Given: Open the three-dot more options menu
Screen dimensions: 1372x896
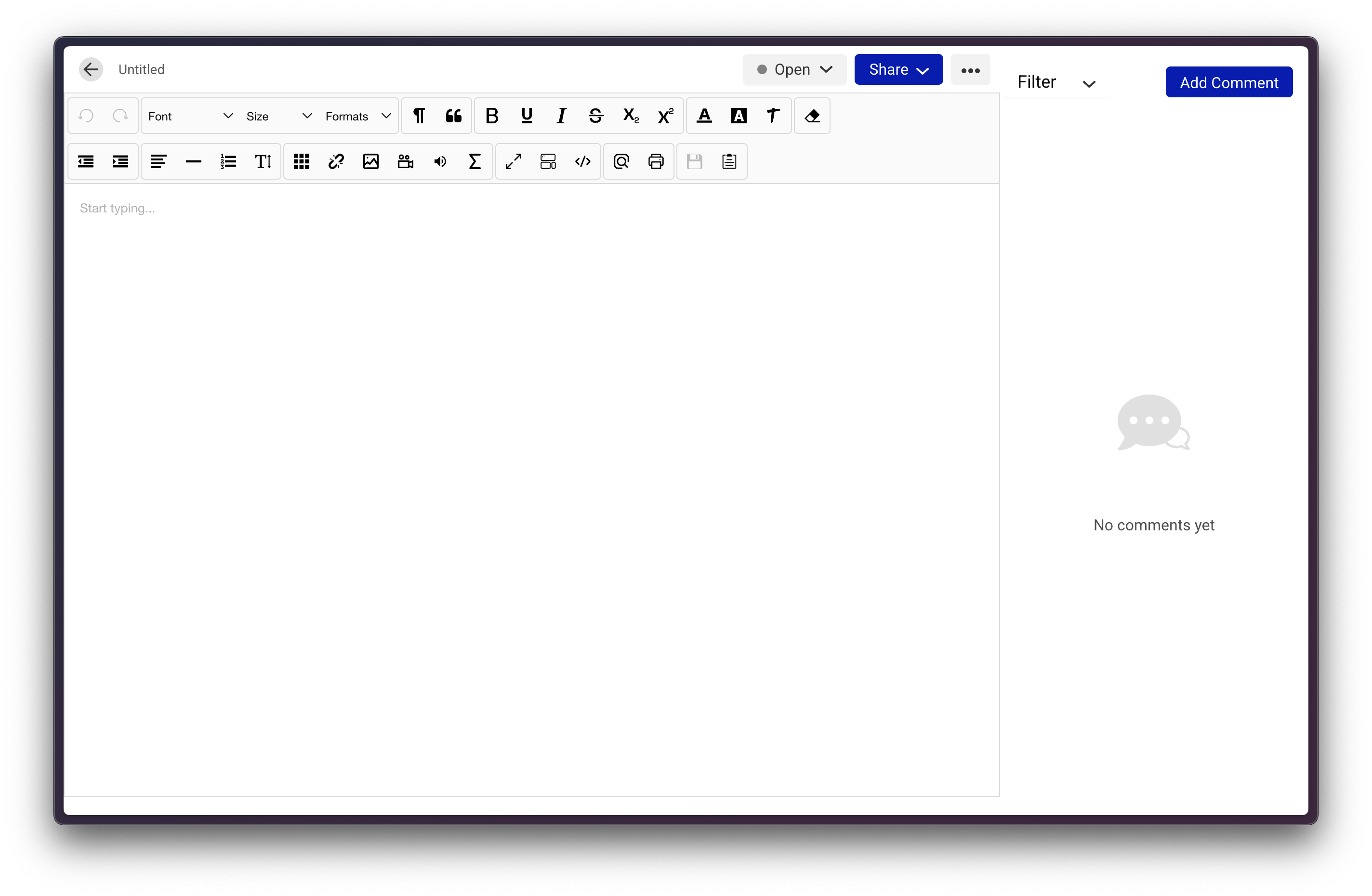Looking at the screenshot, I should [970, 70].
